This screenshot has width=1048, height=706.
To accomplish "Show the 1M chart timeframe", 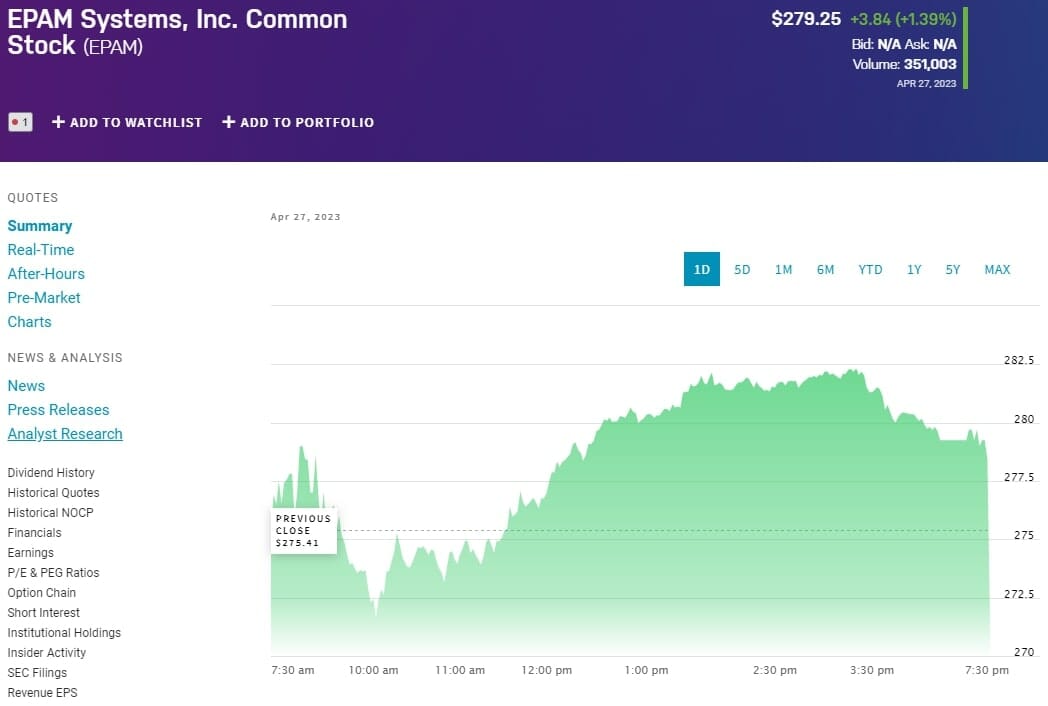I will [x=783, y=269].
